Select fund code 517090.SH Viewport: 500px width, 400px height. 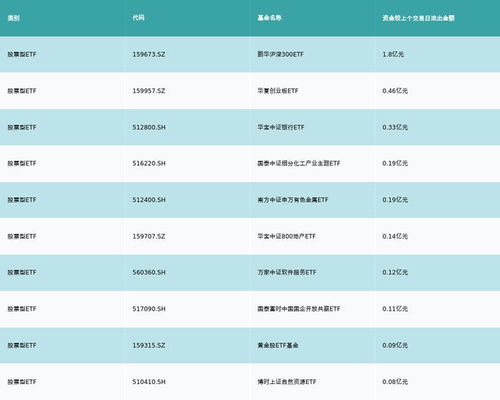tap(149, 309)
